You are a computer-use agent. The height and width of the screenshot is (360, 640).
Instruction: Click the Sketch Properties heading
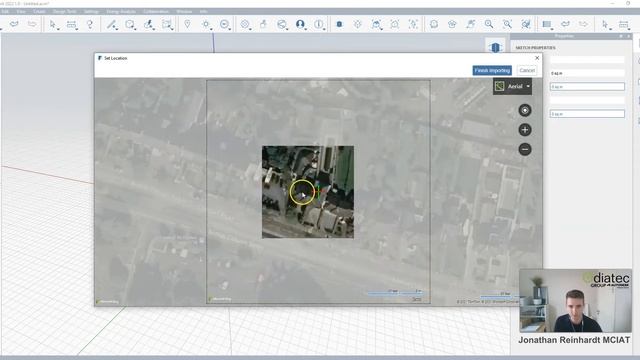[x=535, y=48]
